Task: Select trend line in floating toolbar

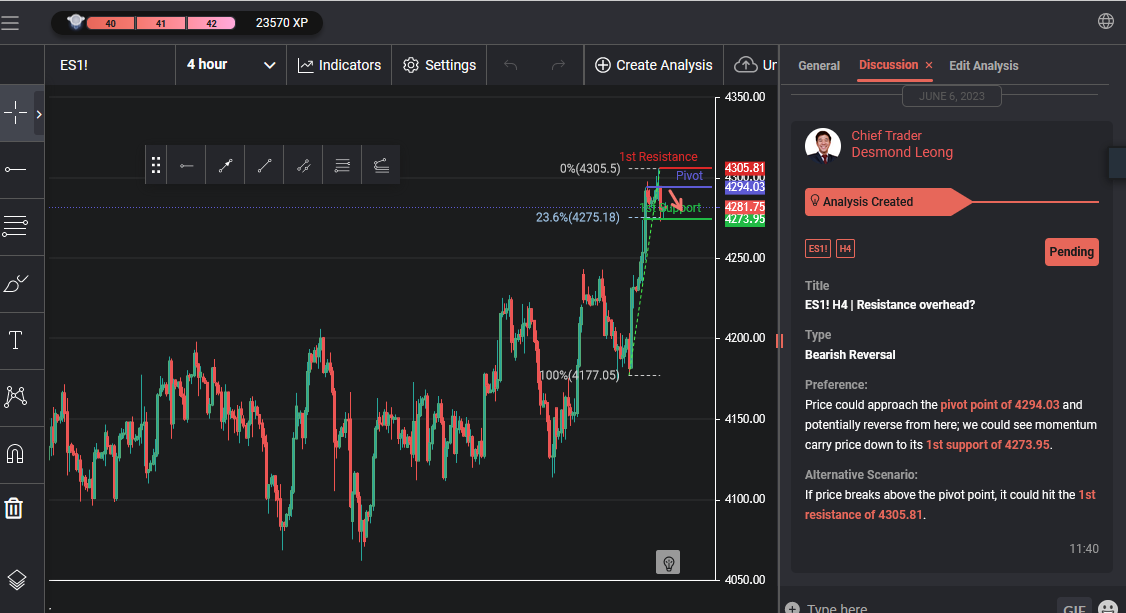Action: (264, 166)
